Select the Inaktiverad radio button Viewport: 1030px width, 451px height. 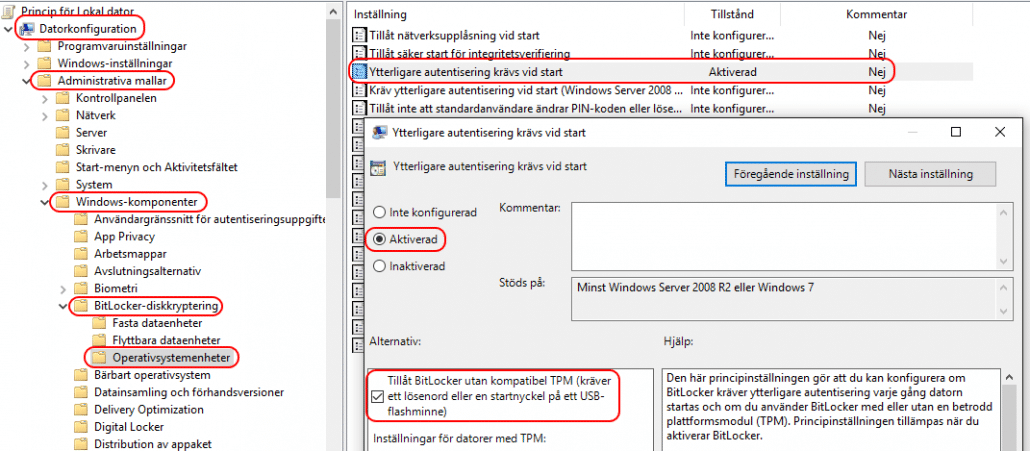(x=379, y=266)
